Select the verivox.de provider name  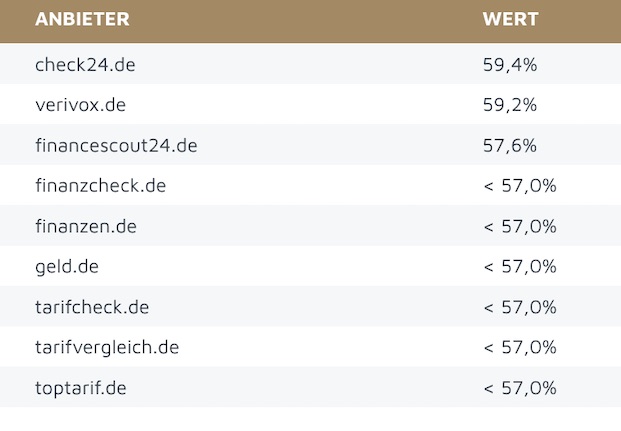click(80, 105)
